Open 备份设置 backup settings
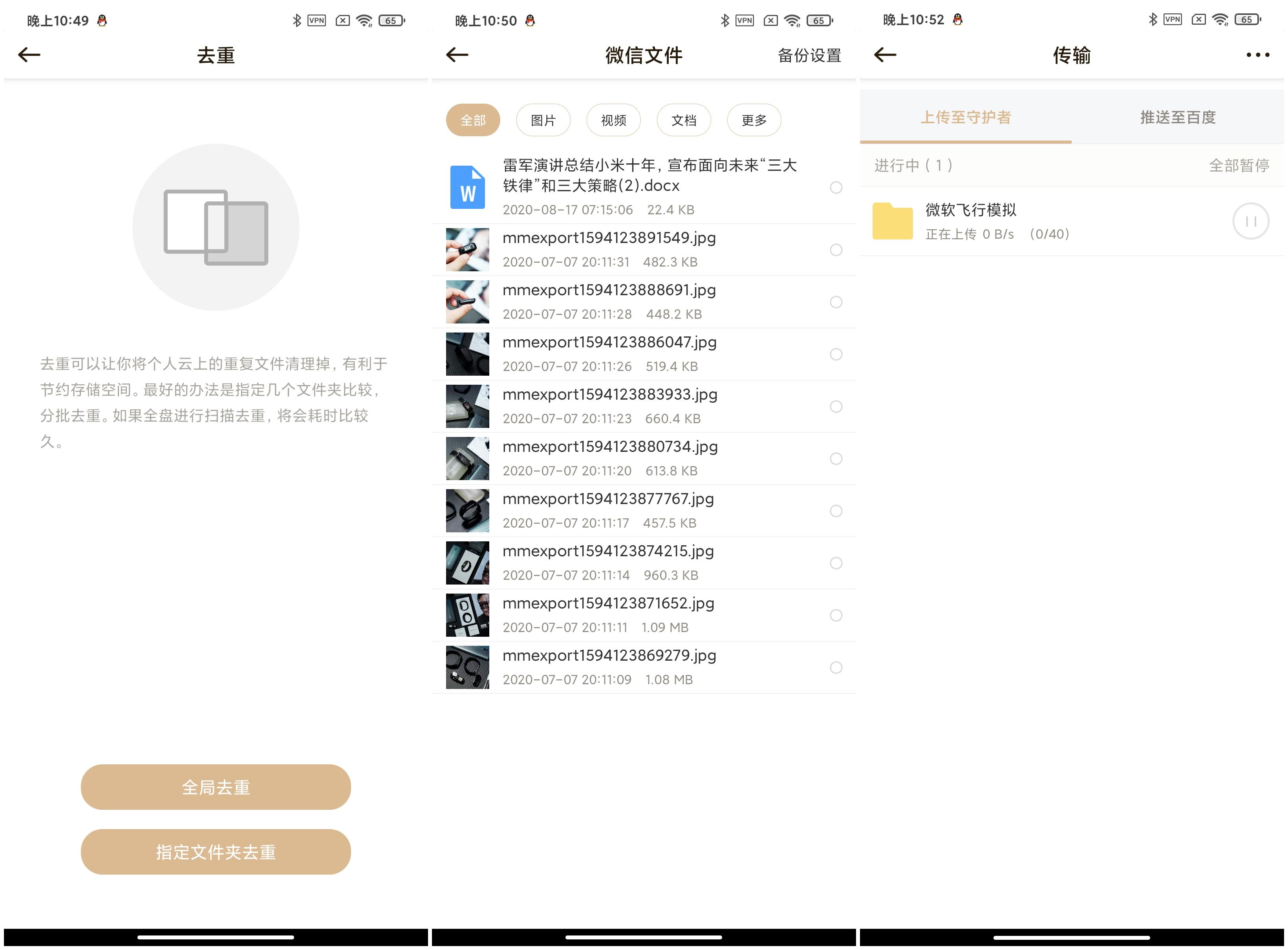The height and width of the screenshot is (950, 1288). [x=810, y=55]
